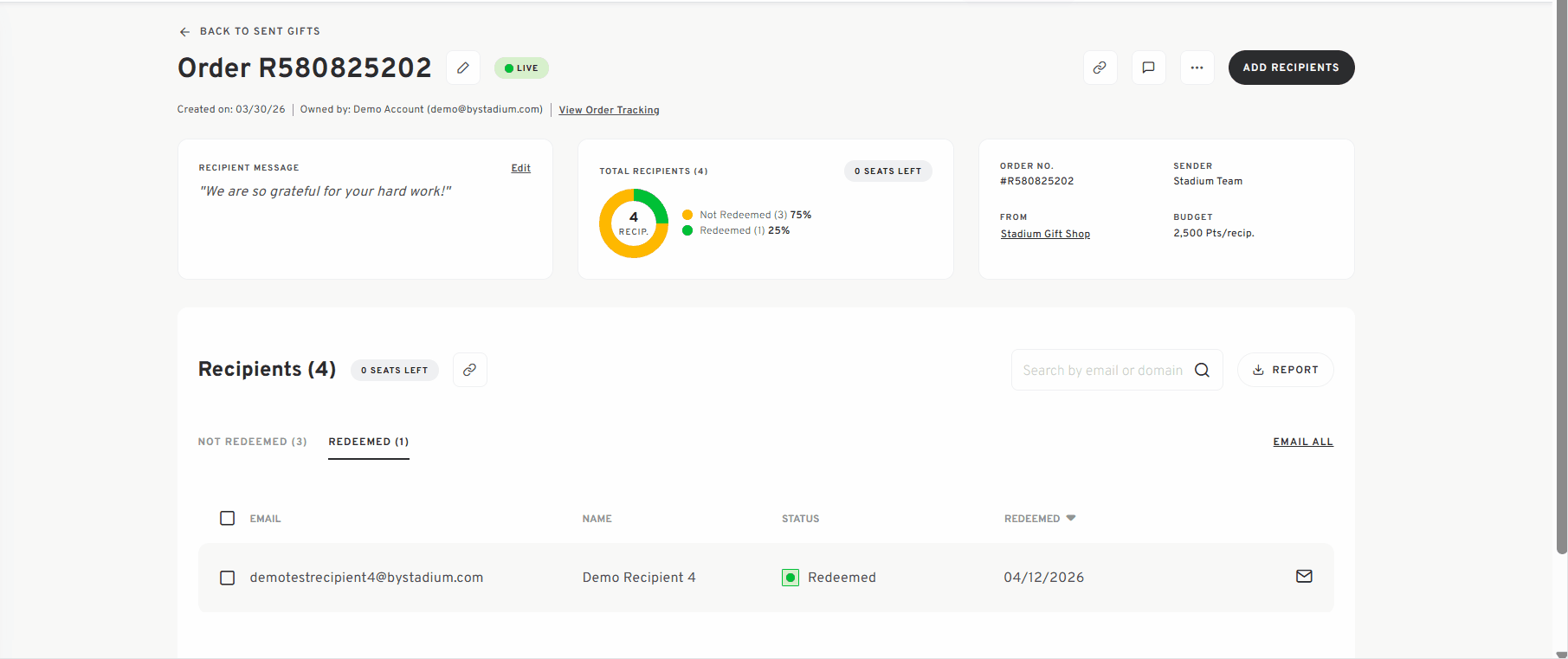Select the Redeemed (1) tab
1568x659 pixels.
tap(368, 442)
